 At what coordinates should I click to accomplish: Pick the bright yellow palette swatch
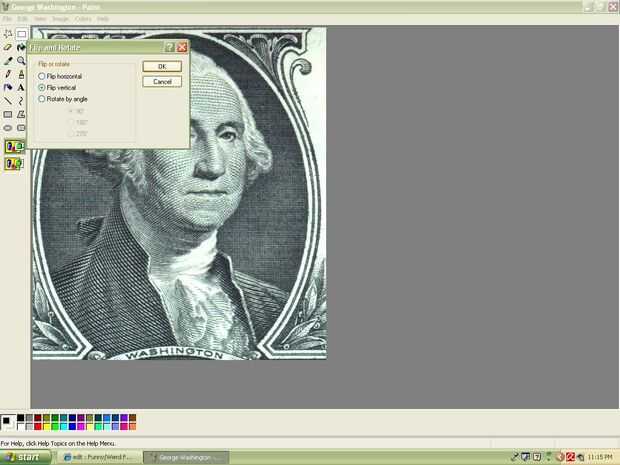47,427
